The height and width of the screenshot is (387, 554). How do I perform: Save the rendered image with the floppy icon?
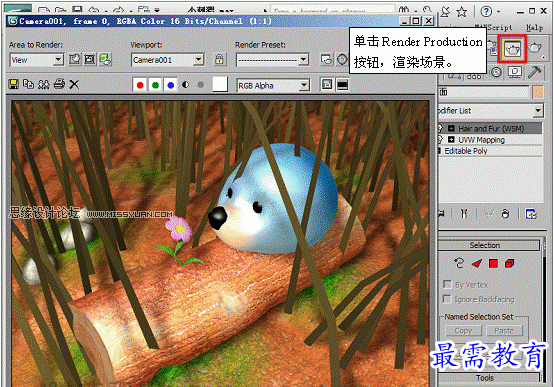tap(13, 84)
